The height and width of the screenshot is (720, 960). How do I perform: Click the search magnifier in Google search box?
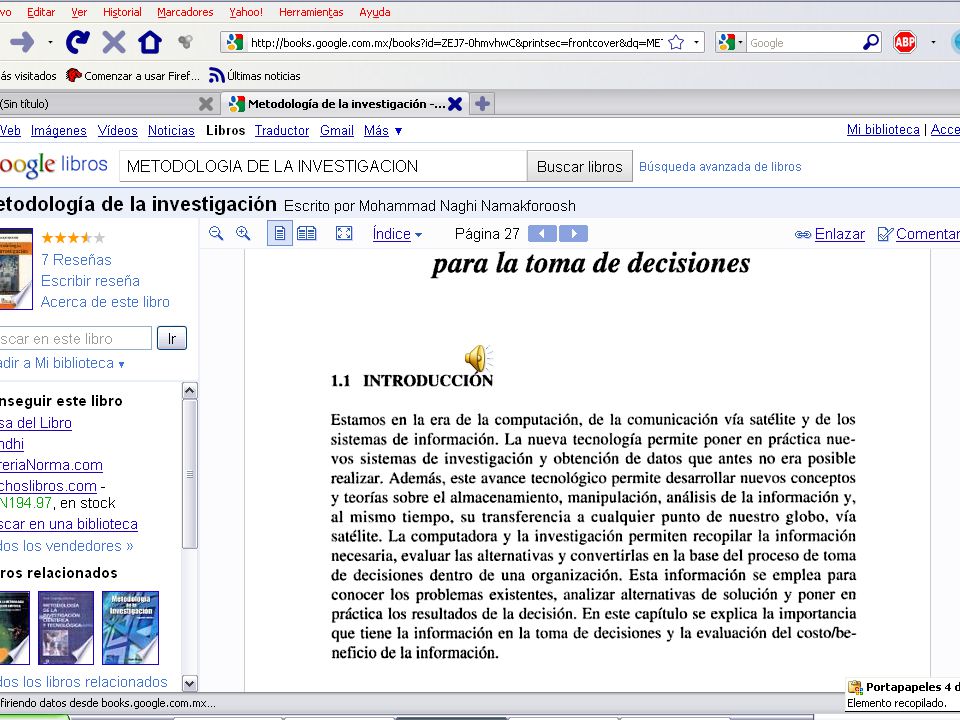[871, 42]
